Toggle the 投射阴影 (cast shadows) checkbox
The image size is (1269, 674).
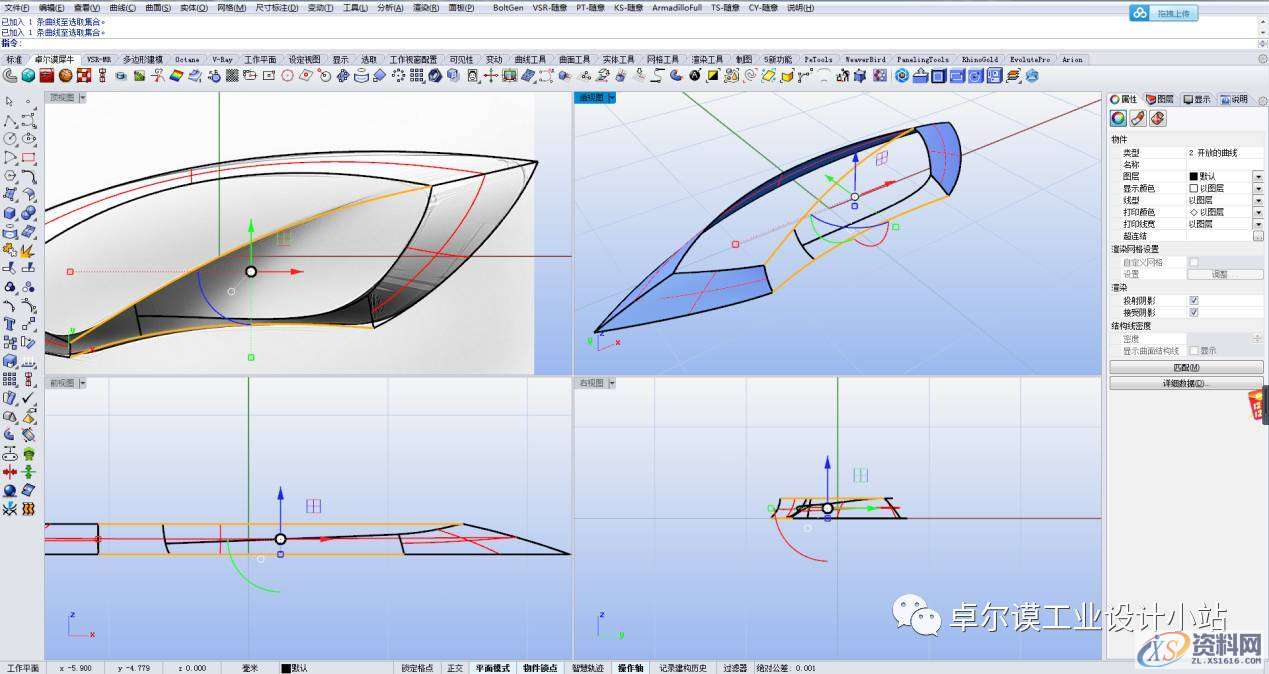coord(1193,300)
